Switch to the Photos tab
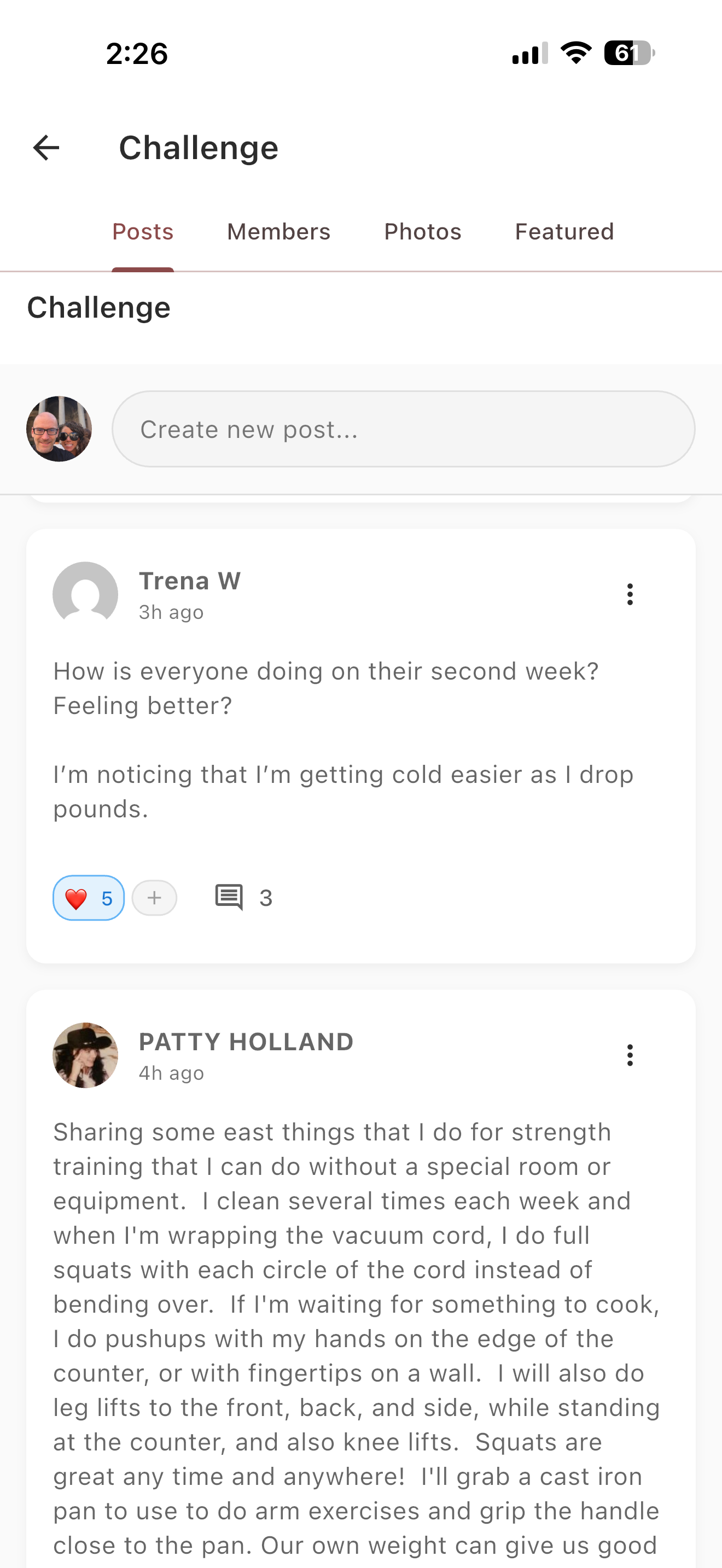 [x=422, y=232]
